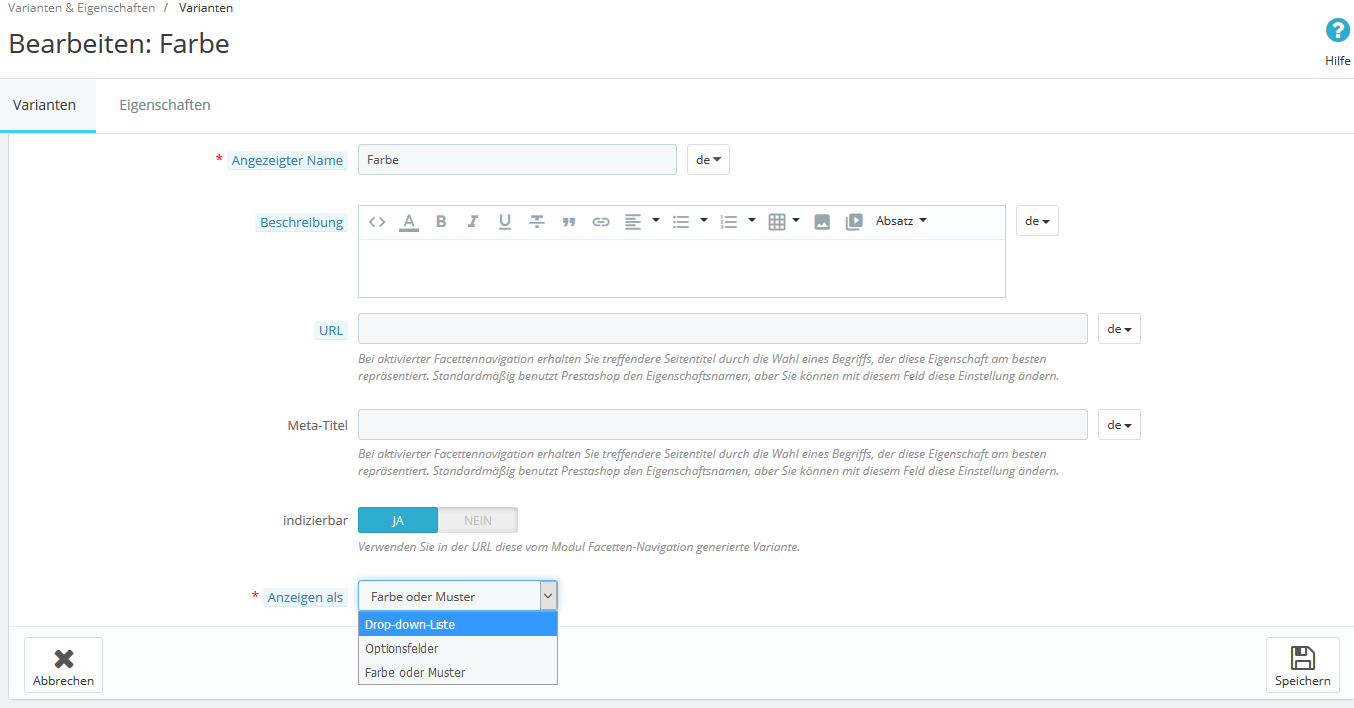Click into the URL input field
This screenshot has width=1354, height=708.
tap(723, 329)
